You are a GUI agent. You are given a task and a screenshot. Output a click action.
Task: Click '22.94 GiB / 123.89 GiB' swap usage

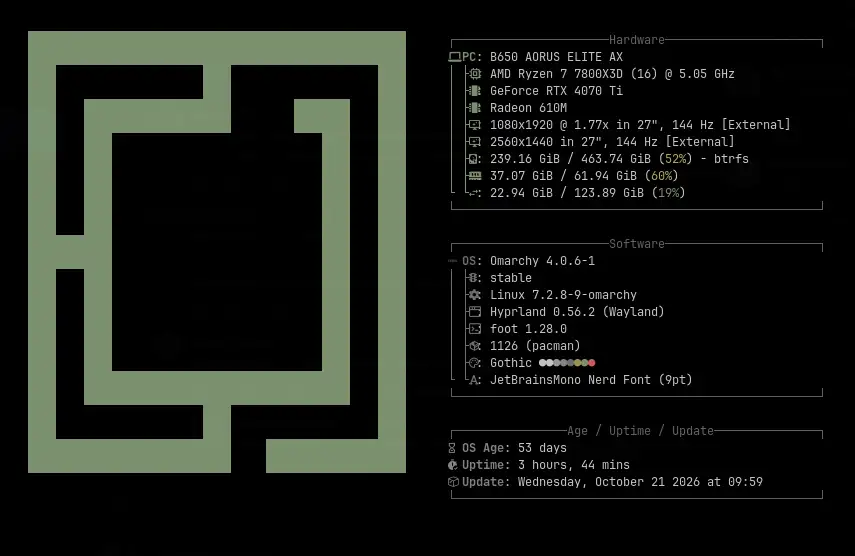[567, 193]
